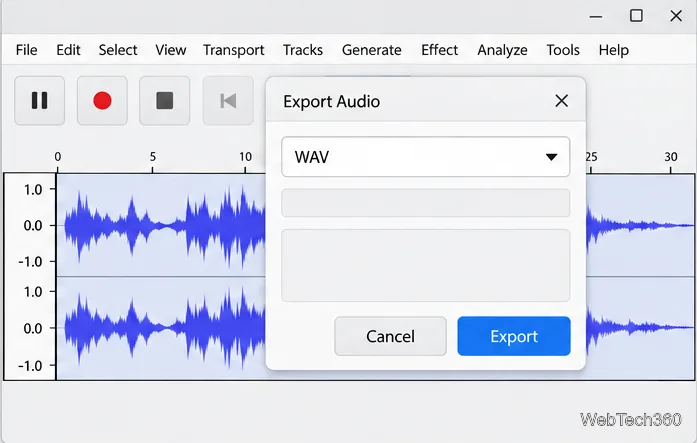The width and height of the screenshot is (697, 443).
Task: Open the Help menu
Action: coord(613,50)
